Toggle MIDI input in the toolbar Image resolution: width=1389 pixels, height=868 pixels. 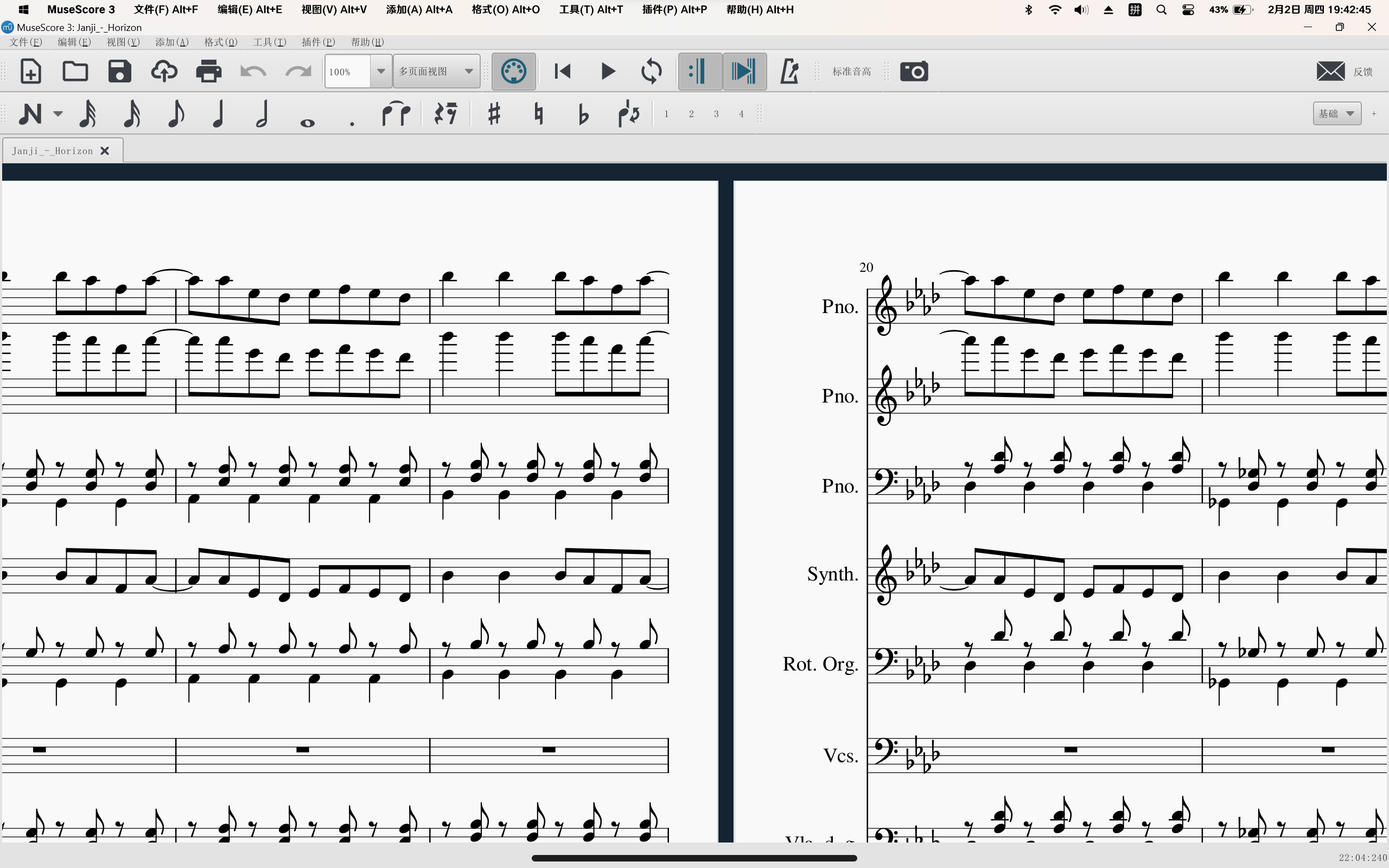click(514, 72)
